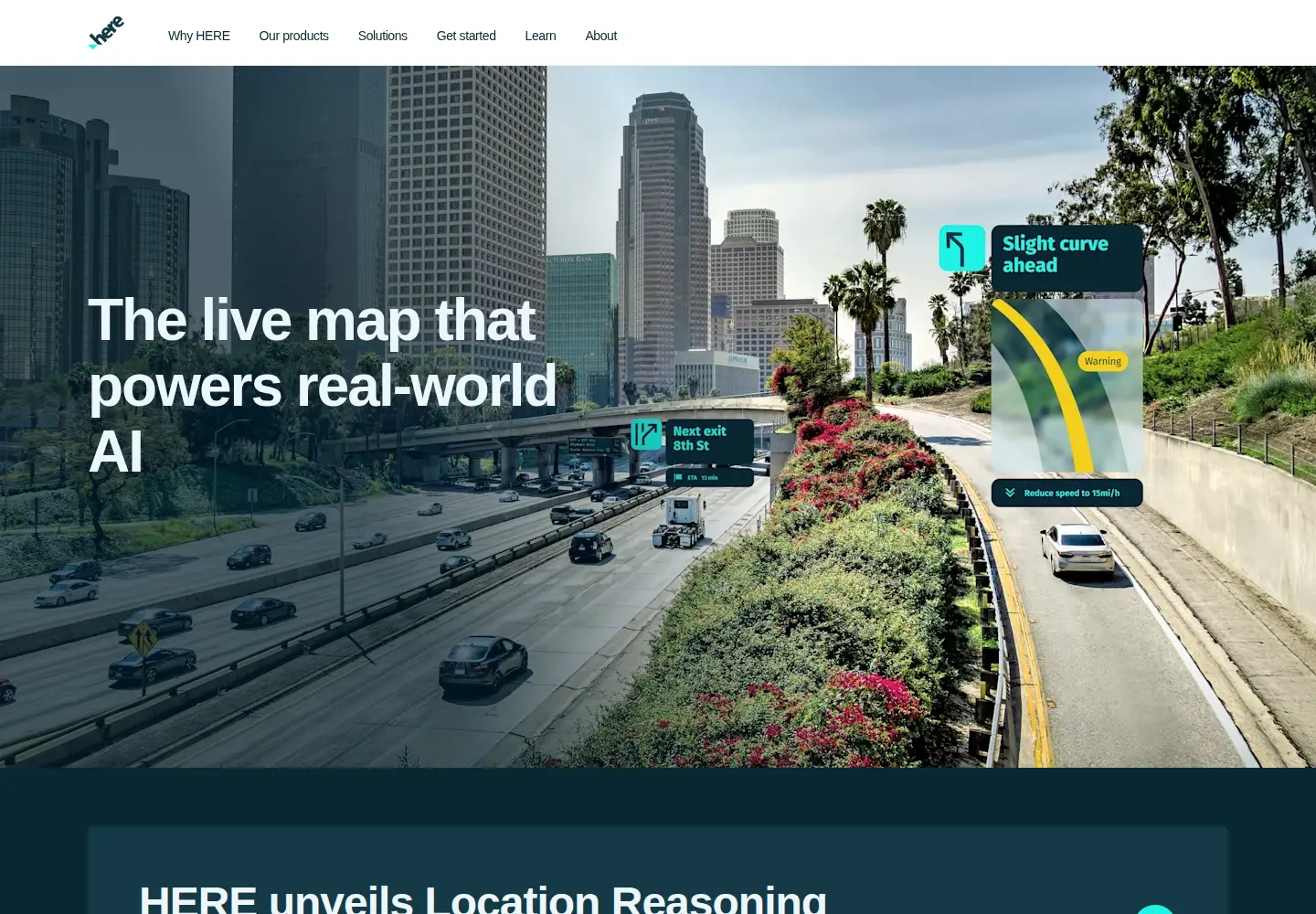Click the exit sign icon beside Next exit
1316x914 pixels.
pyautogui.click(x=646, y=434)
